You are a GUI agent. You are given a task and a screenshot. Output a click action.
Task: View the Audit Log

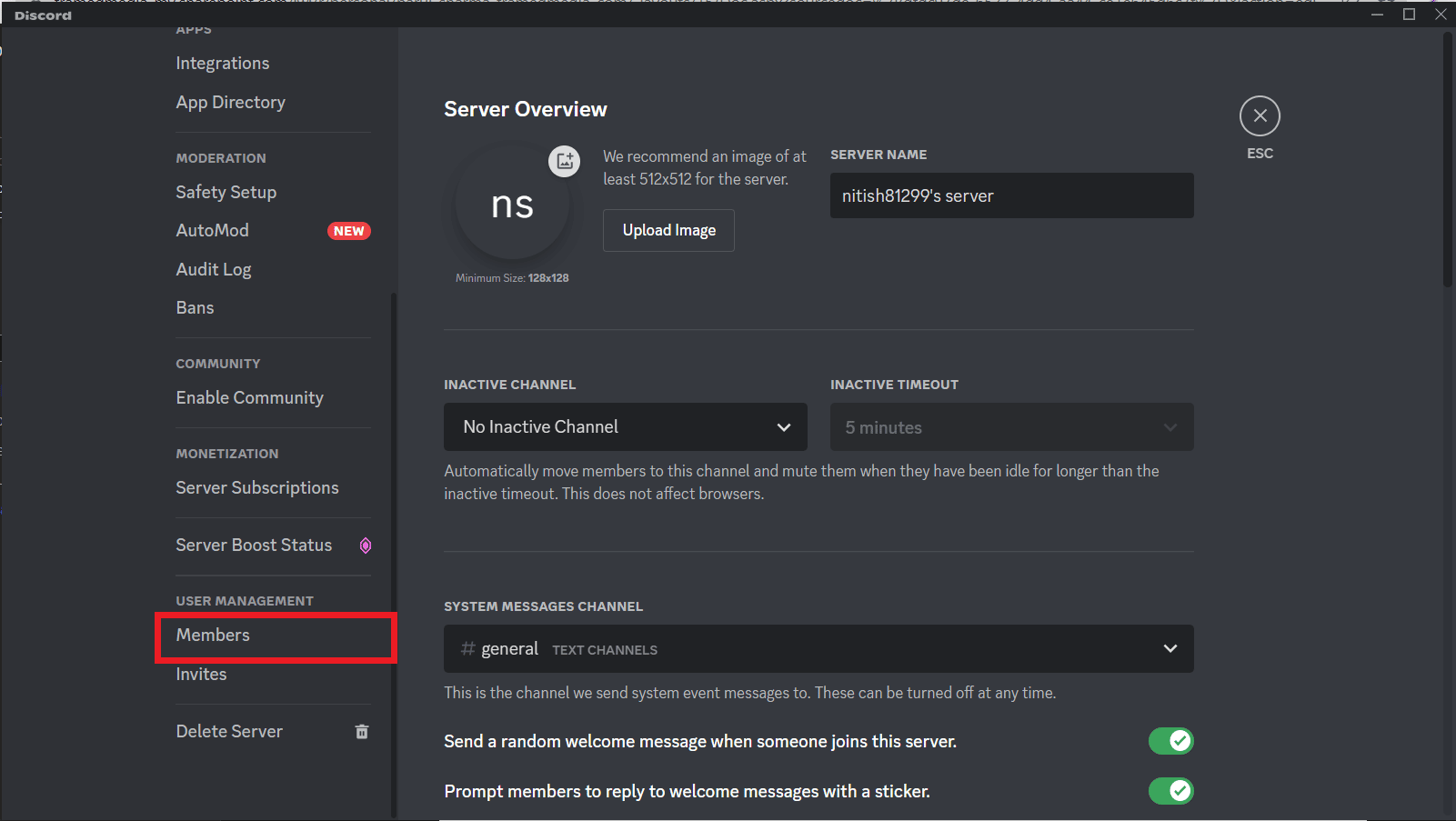tap(214, 269)
